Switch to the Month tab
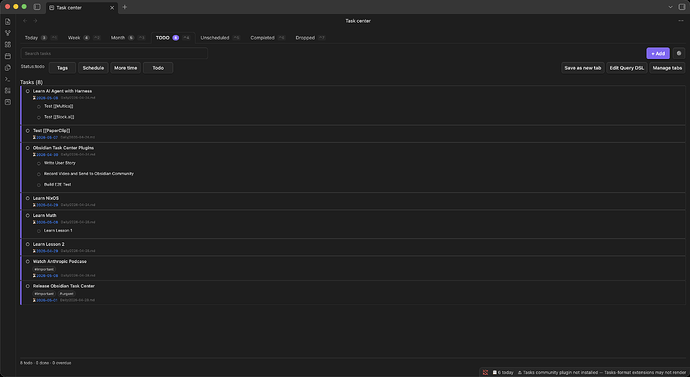The height and width of the screenshot is (377, 690). coord(128,38)
